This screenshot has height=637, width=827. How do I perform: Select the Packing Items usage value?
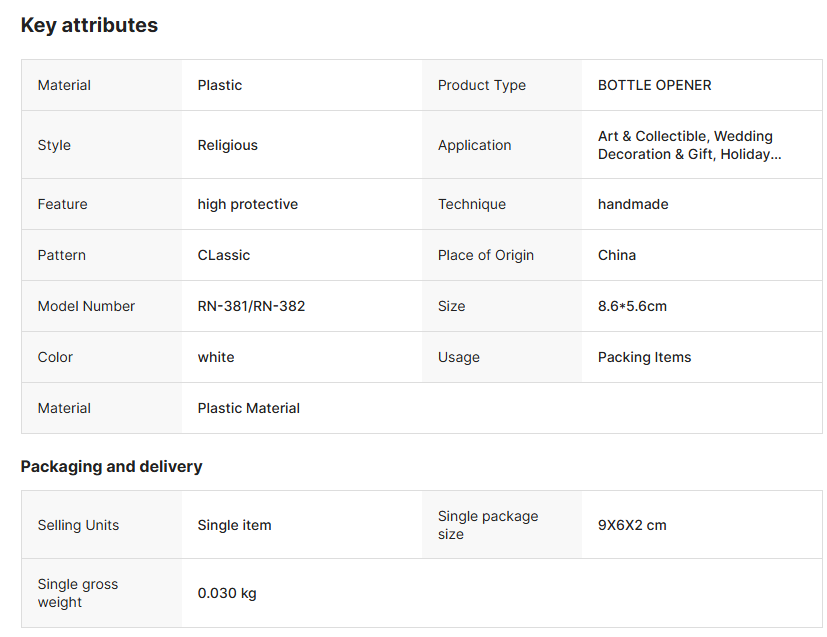pos(644,357)
